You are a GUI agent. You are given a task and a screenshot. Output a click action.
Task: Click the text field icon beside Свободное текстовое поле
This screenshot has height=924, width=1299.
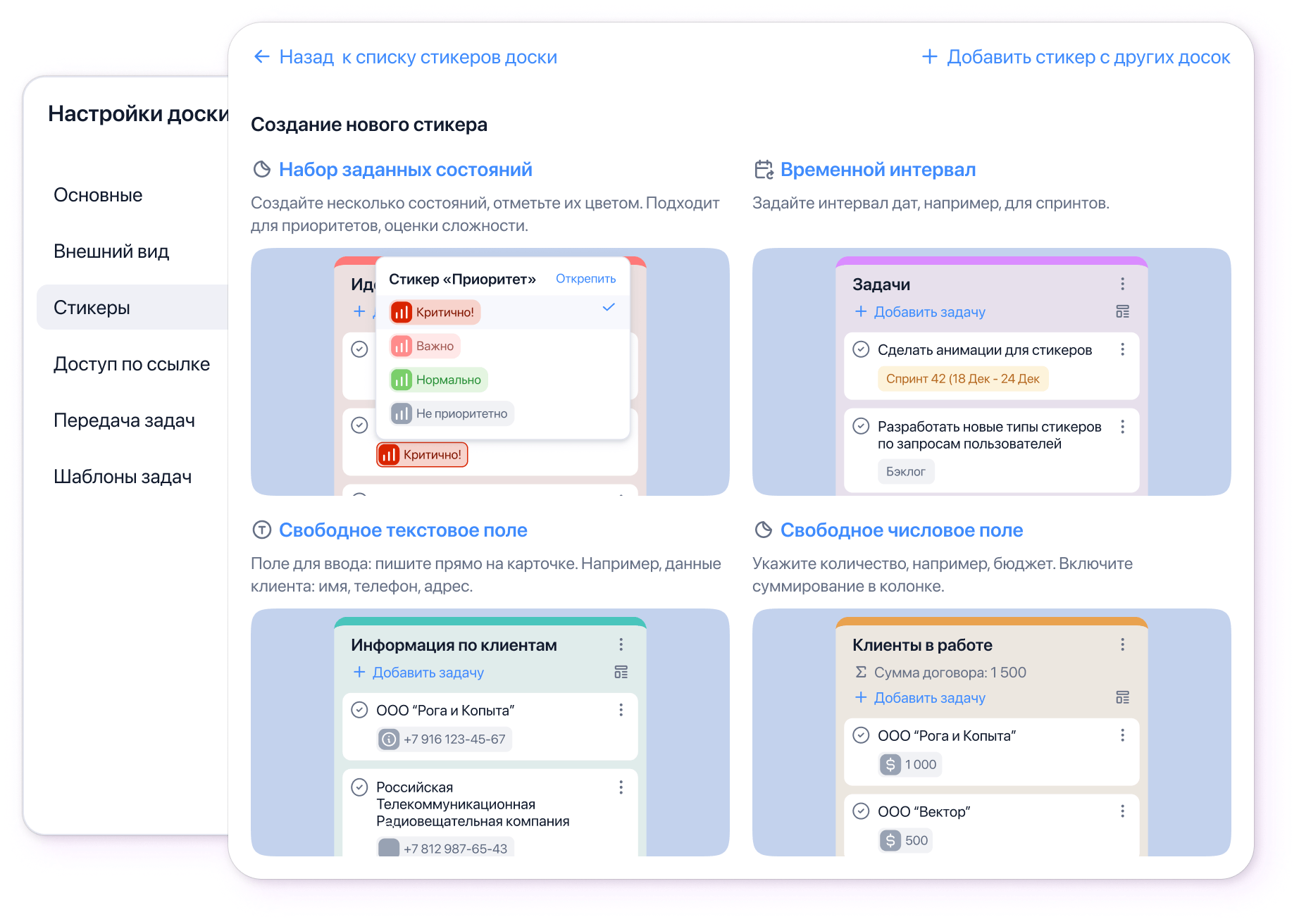262,530
